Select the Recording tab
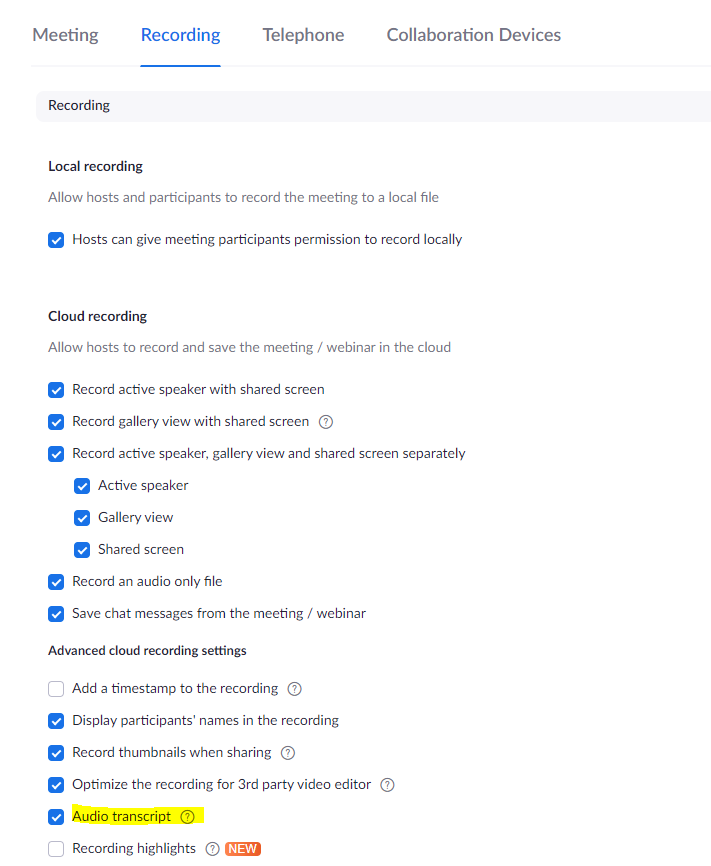 click(180, 35)
